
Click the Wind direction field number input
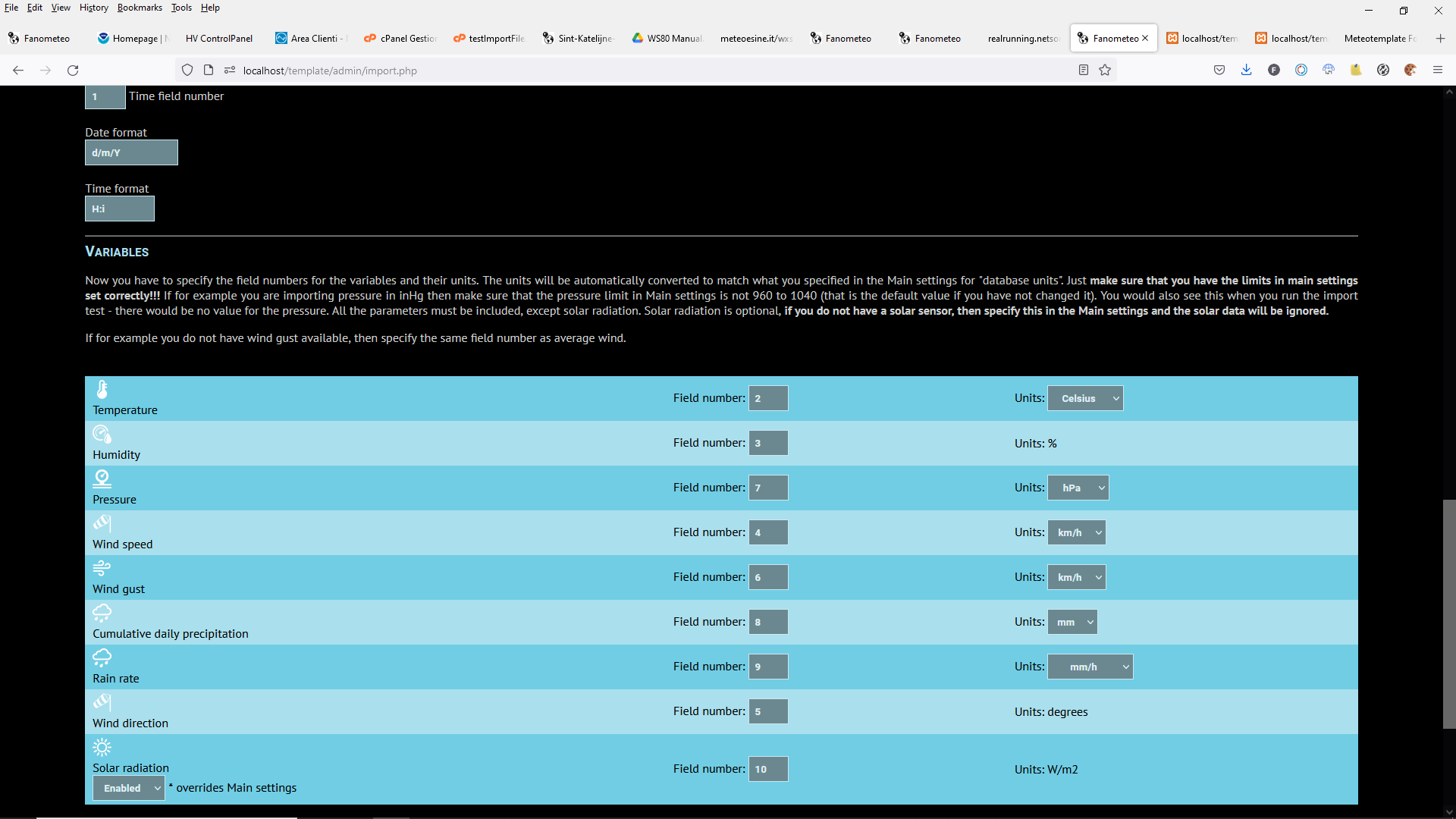tap(768, 711)
